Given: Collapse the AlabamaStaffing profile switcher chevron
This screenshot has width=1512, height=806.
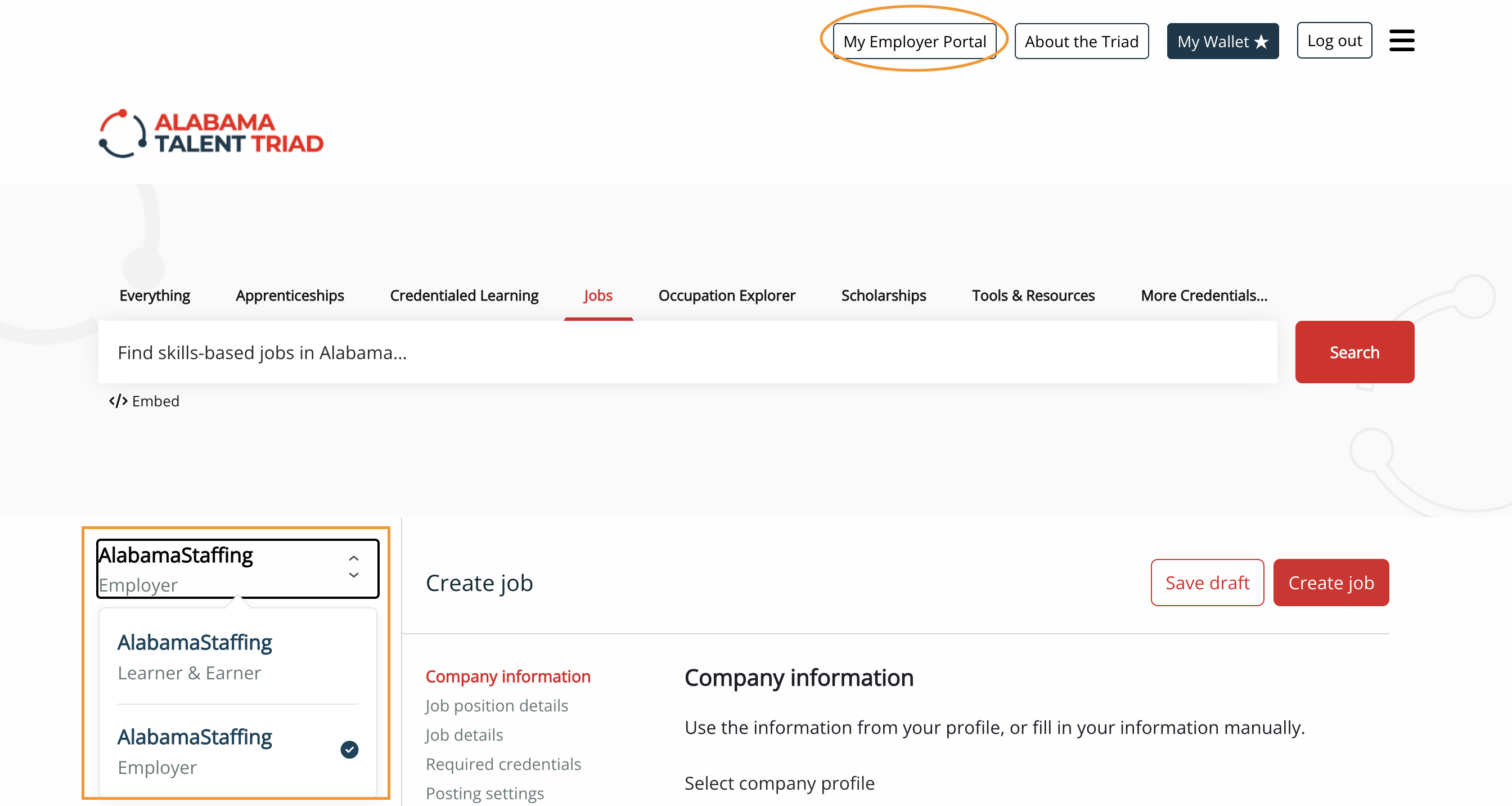Looking at the screenshot, I should coord(353,567).
